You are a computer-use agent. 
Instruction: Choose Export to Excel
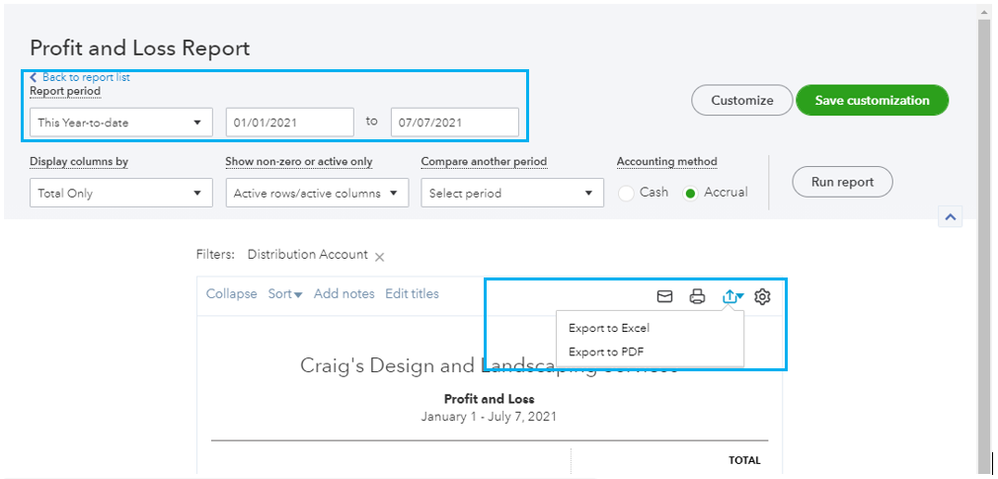coord(609,328)
